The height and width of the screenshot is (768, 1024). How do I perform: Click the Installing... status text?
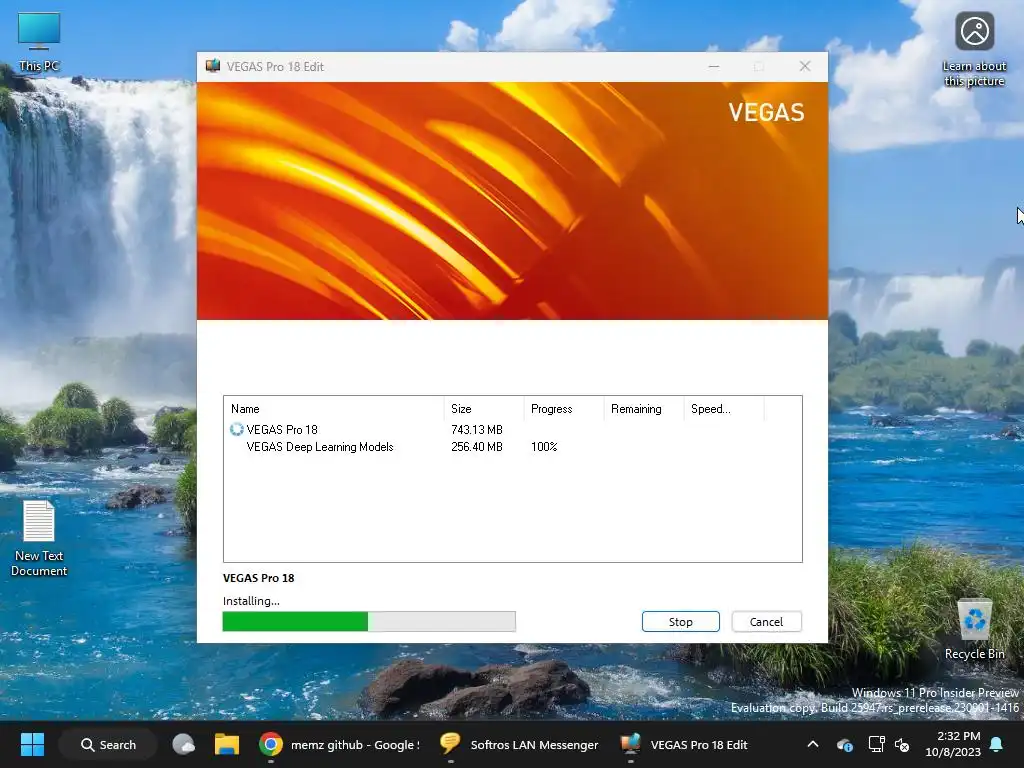click(x=251, y=601)
